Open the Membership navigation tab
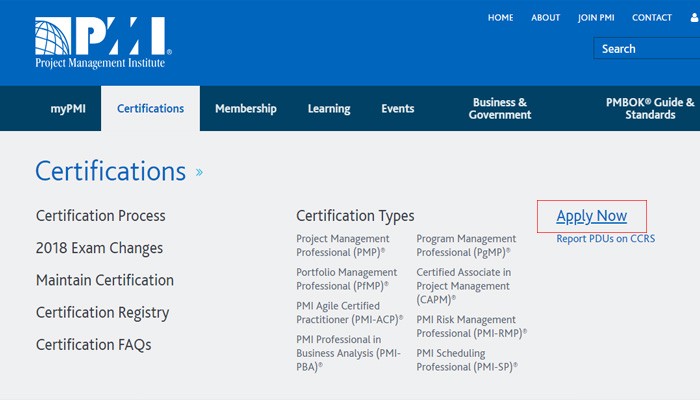 [246, 108]
